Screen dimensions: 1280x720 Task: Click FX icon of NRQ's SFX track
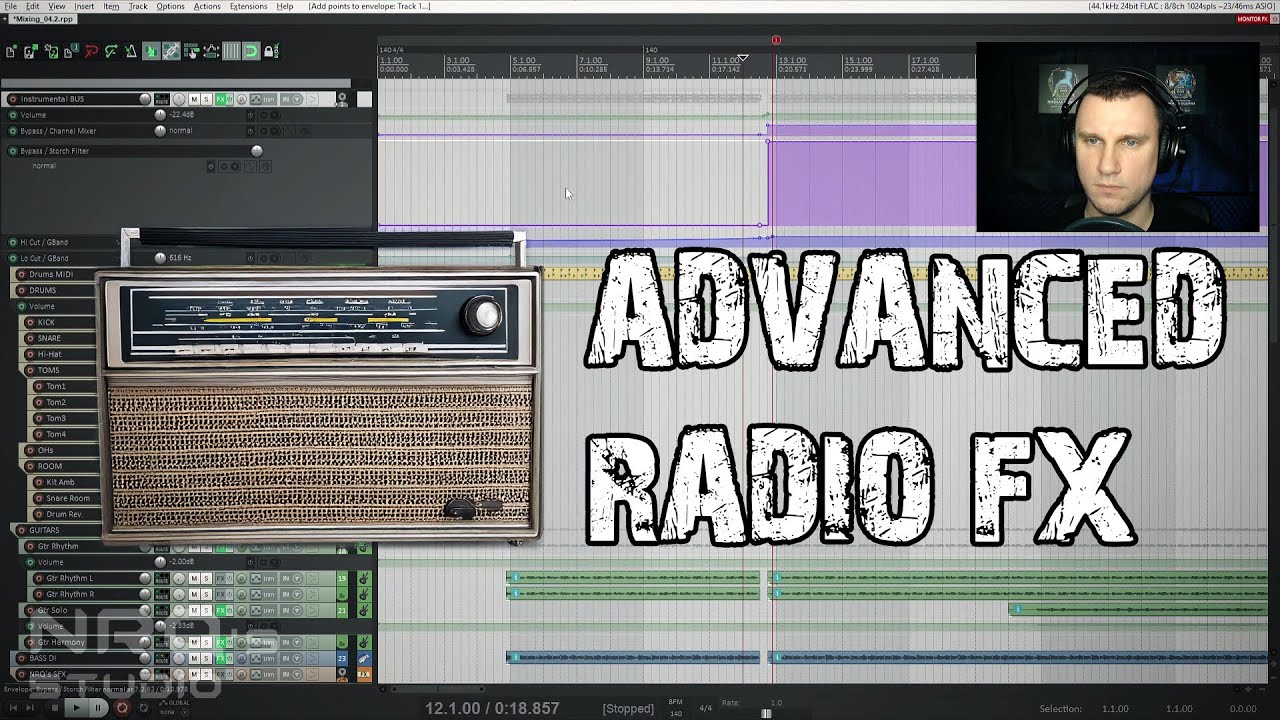(x=363, y=674)
